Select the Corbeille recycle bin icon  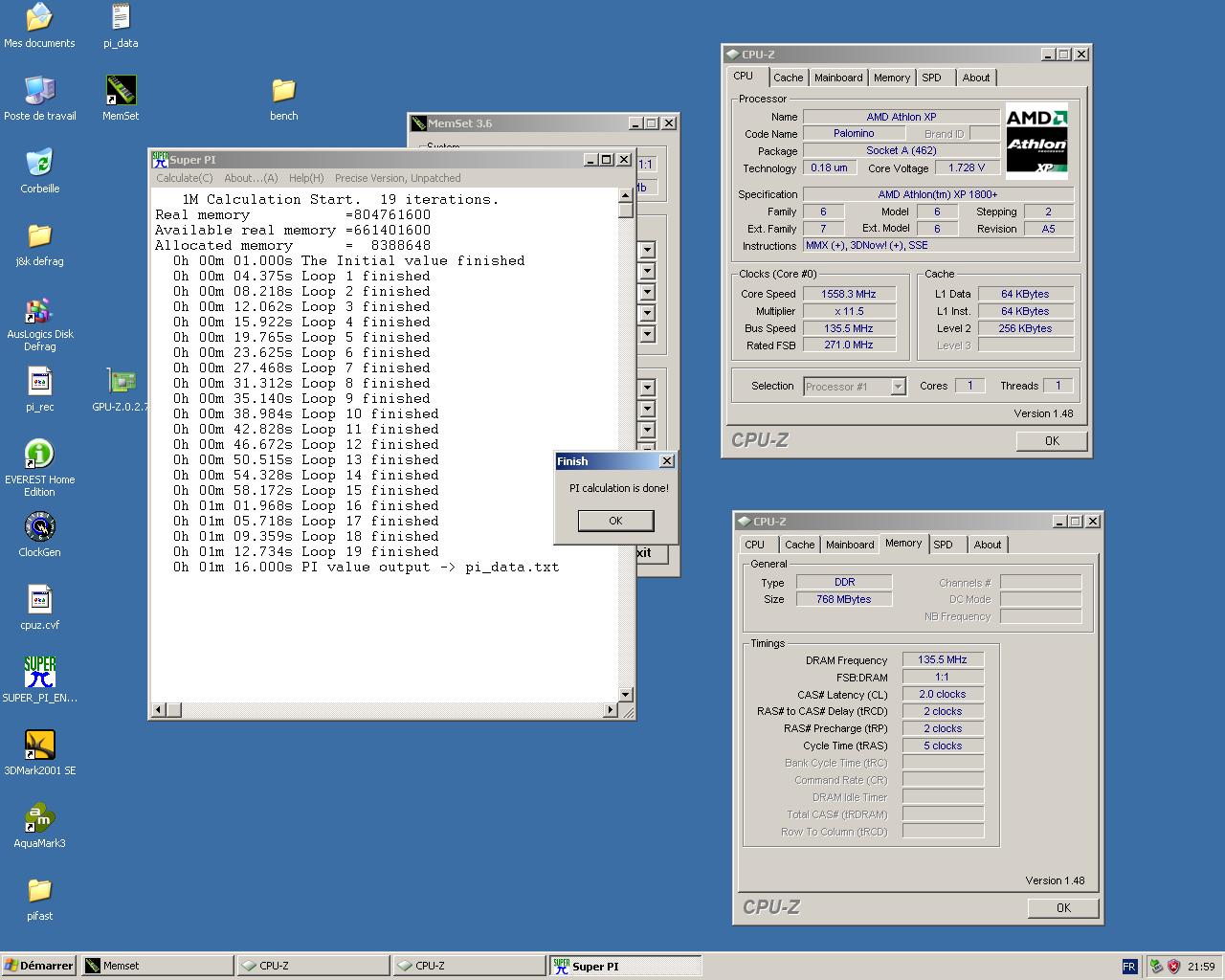pyautogui.click(x=39, y=163)
